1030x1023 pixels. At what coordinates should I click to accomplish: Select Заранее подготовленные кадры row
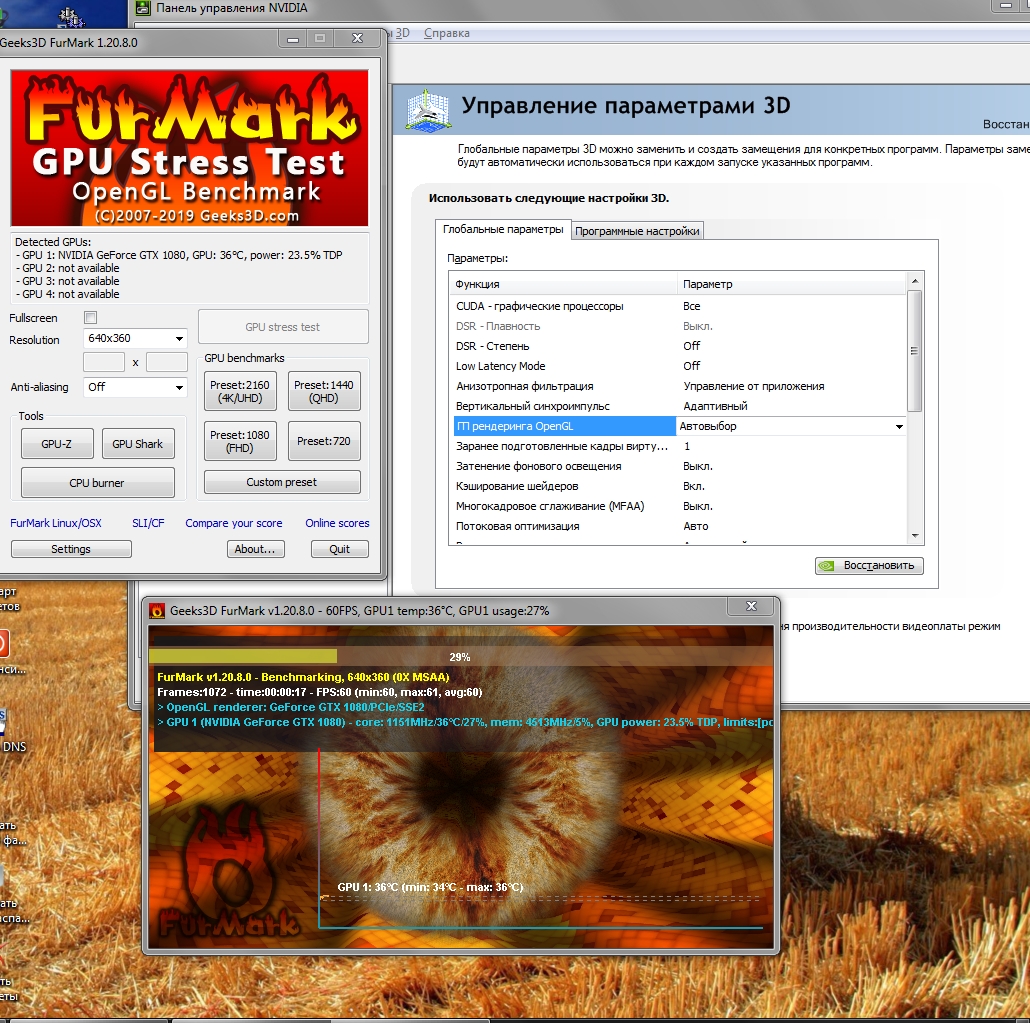click(x=680, y=446)
